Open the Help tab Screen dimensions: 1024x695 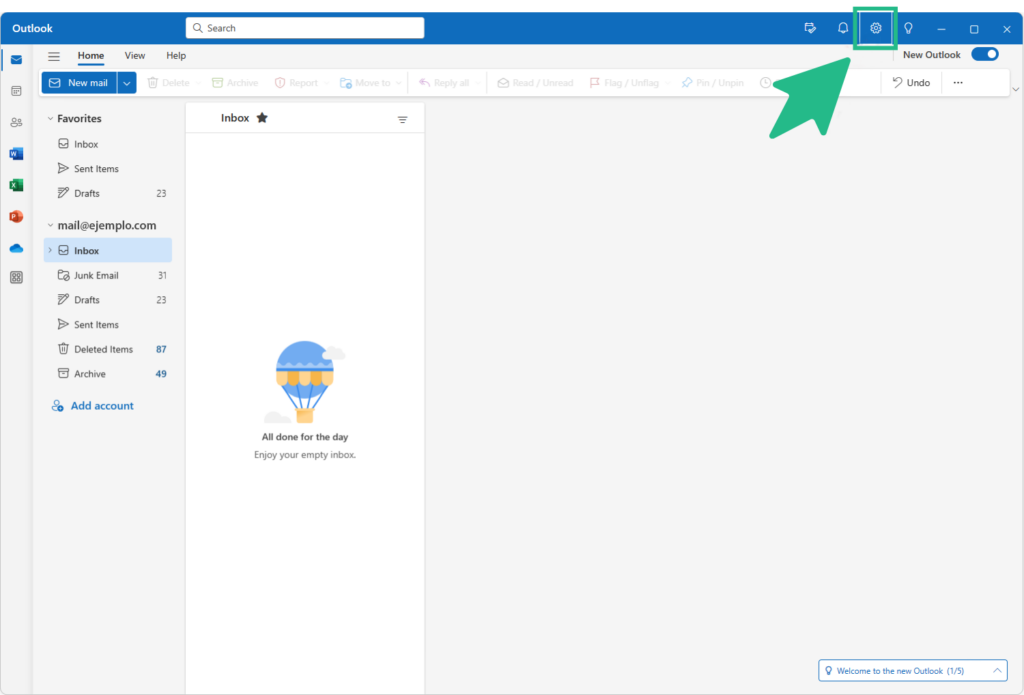pos(176,56)
